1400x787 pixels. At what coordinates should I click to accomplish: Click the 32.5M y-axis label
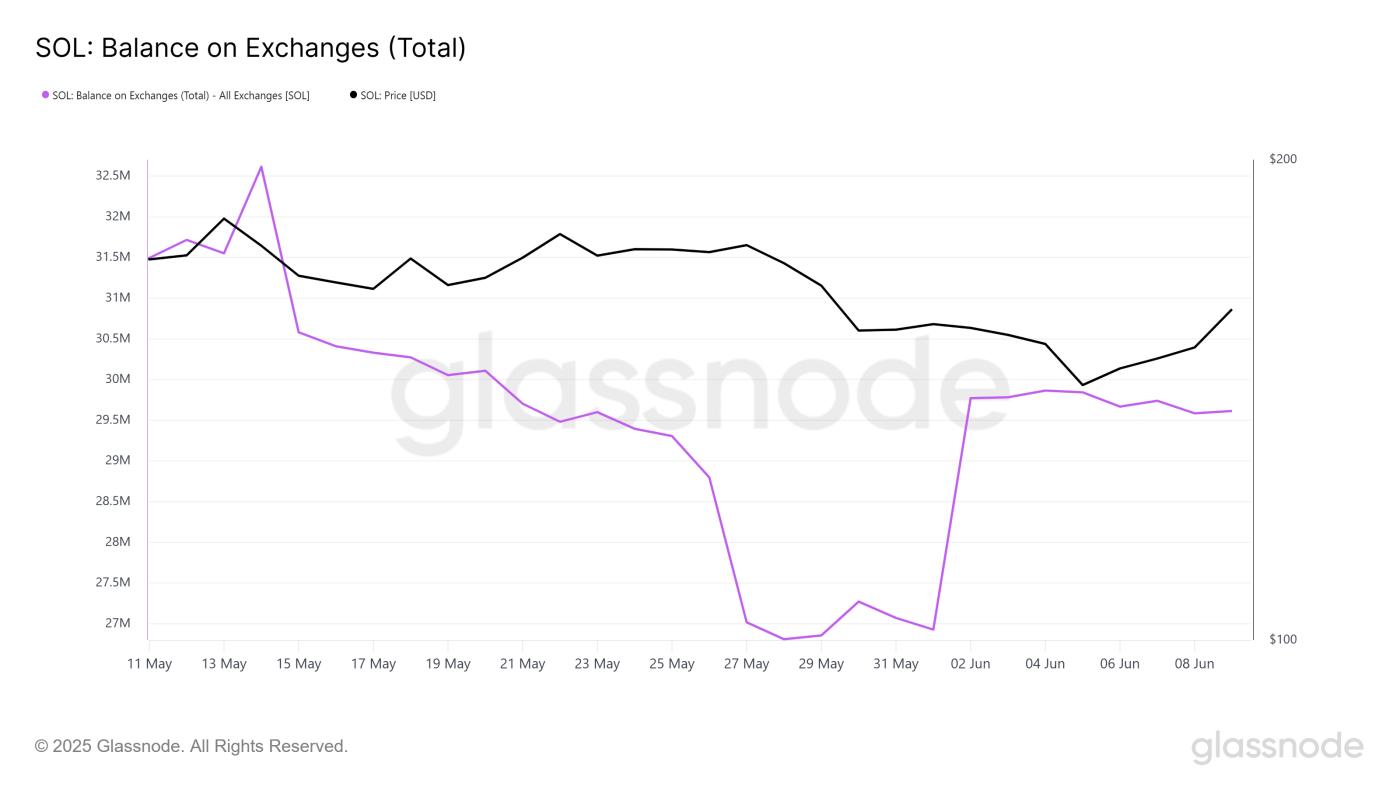(x=113, y=176)
